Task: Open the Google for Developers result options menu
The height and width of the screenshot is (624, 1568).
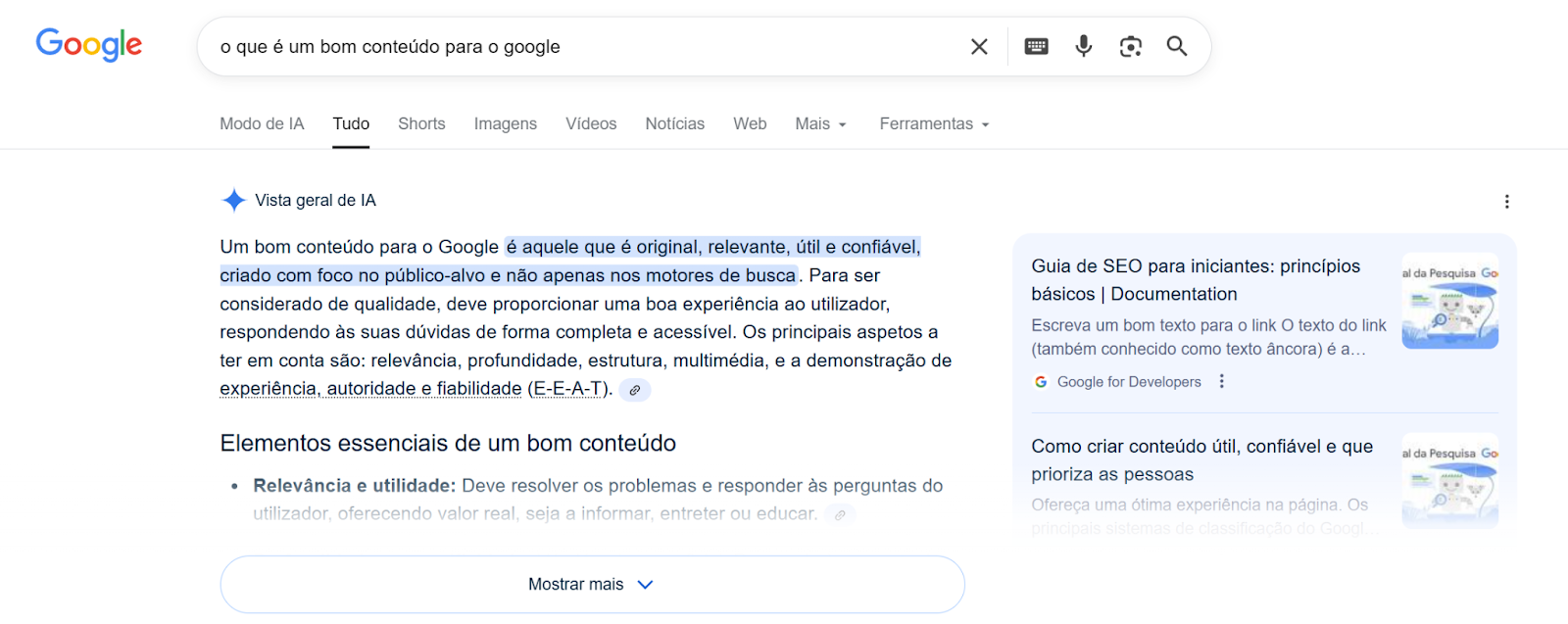Action: pyautogui.click(x=1221, y=381)
